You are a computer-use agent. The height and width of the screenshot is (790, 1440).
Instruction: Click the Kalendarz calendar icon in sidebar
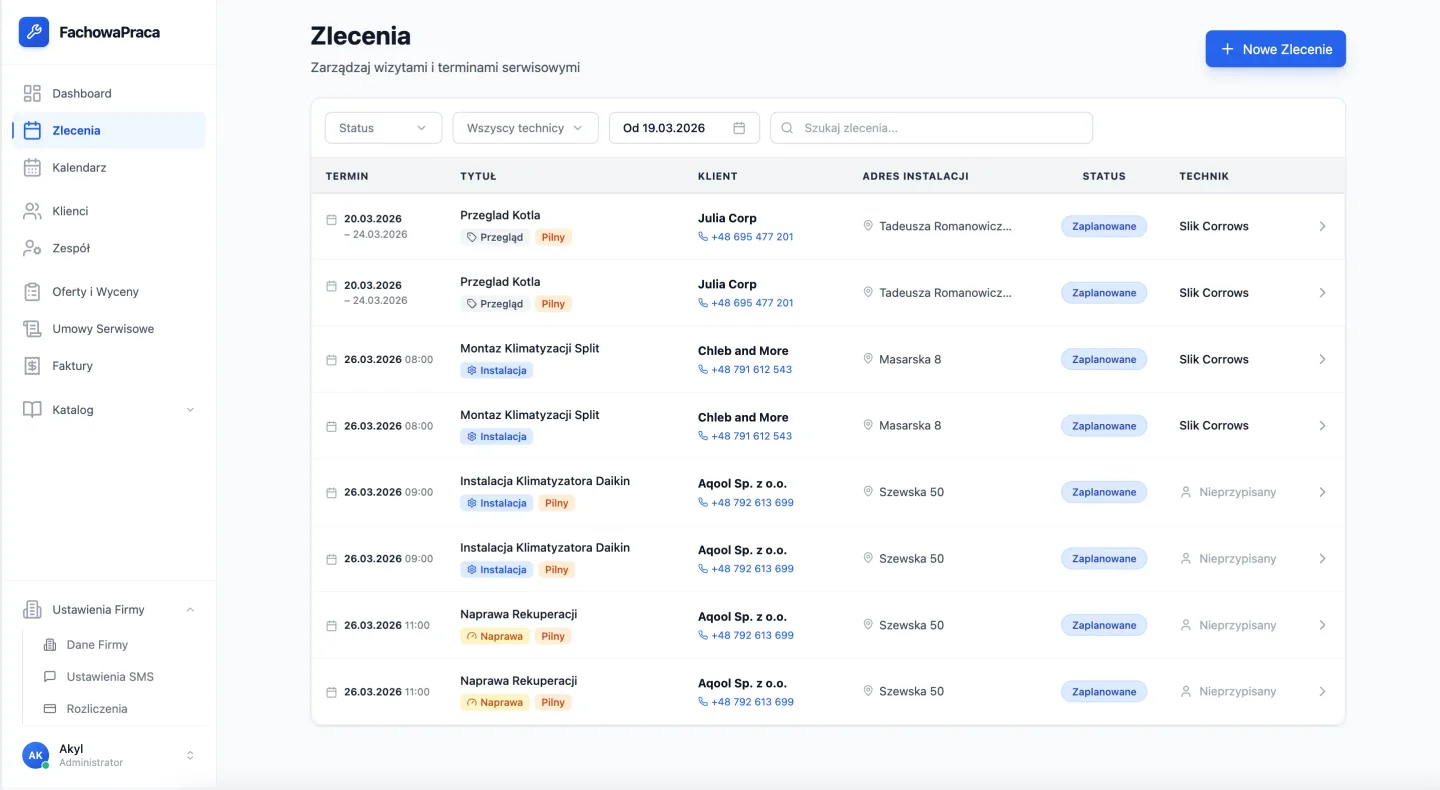(x=32, y=167)
